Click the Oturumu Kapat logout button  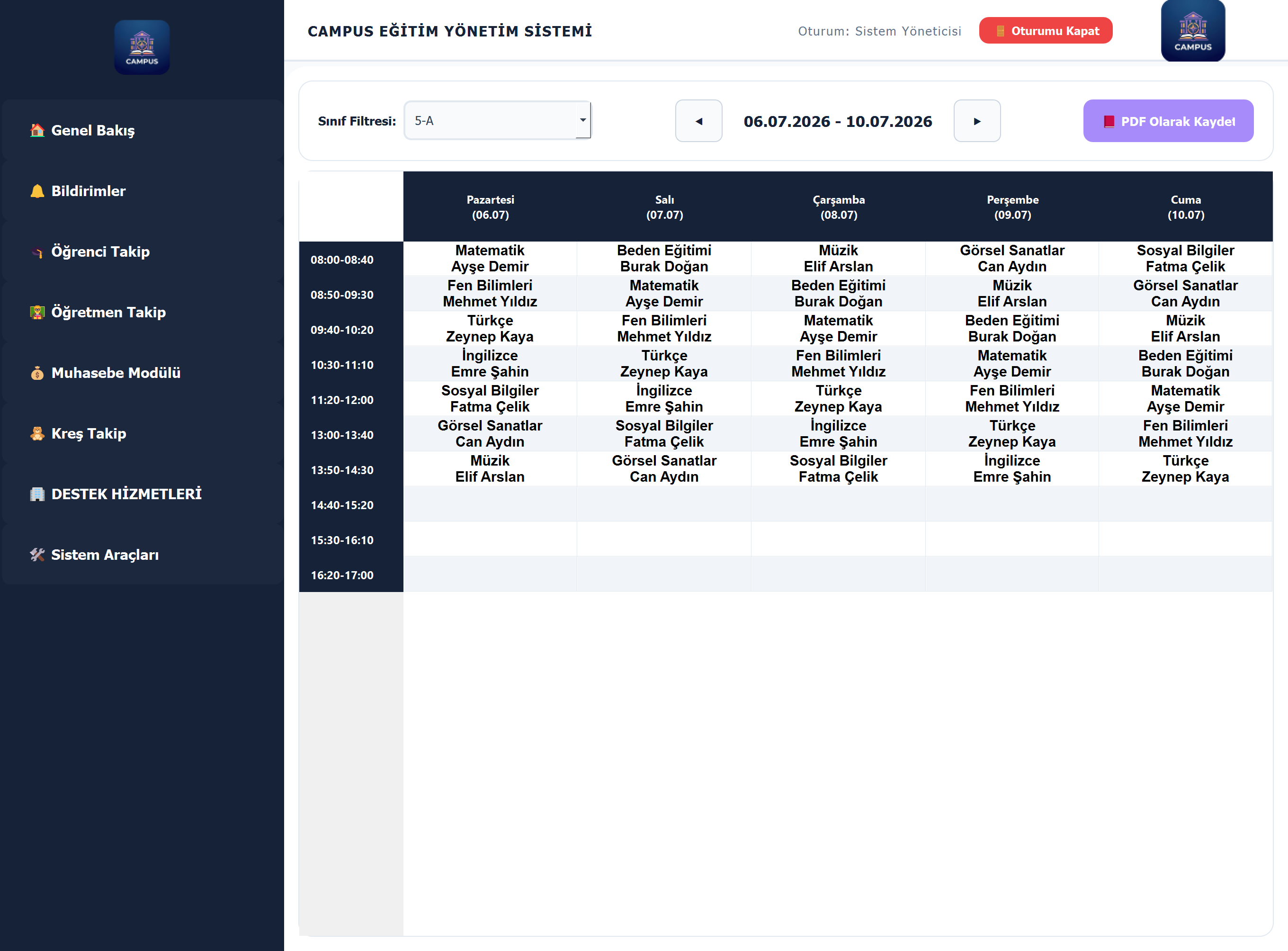point(1046,30)
